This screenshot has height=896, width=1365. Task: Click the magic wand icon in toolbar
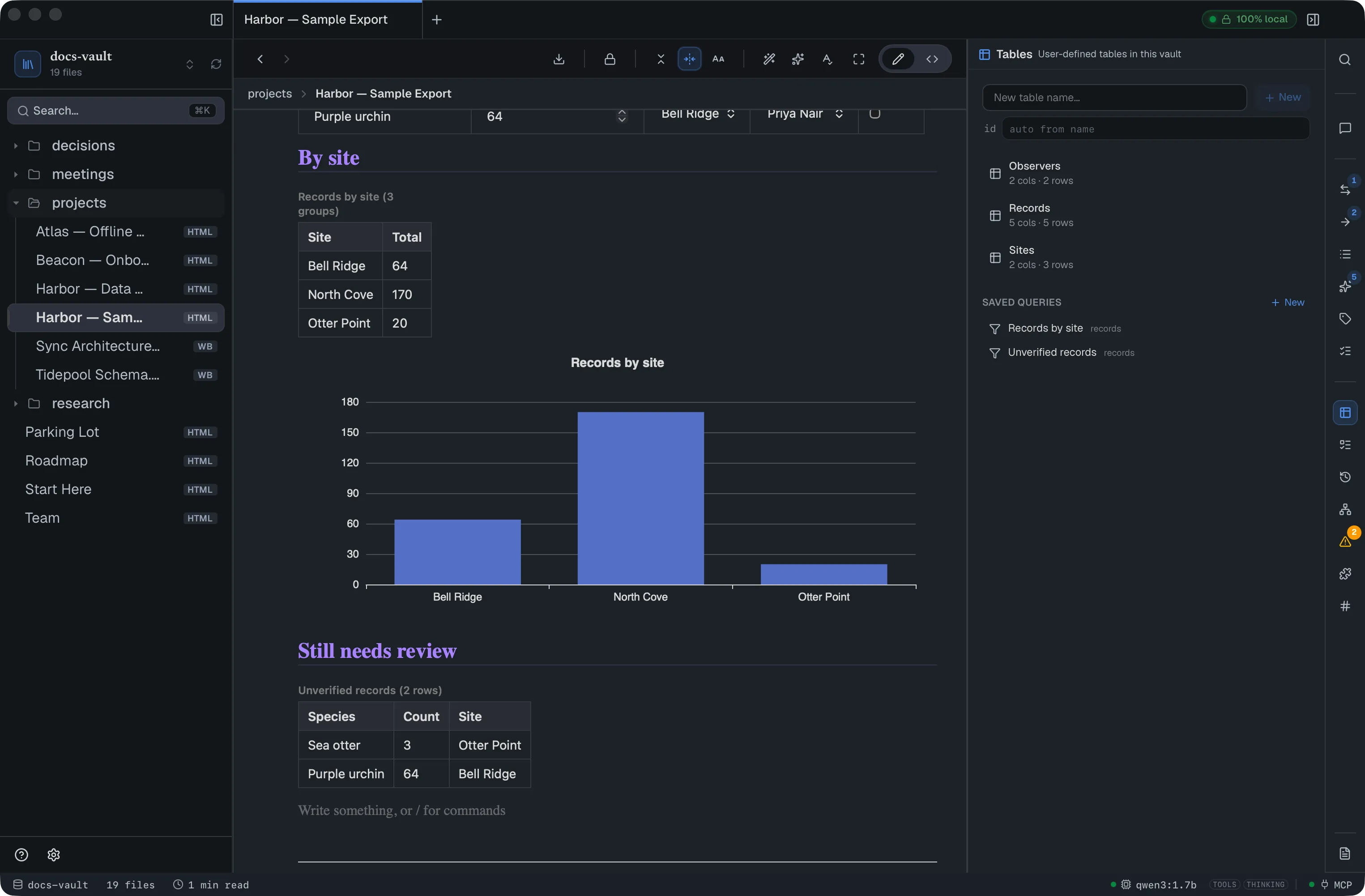point(768,59)
